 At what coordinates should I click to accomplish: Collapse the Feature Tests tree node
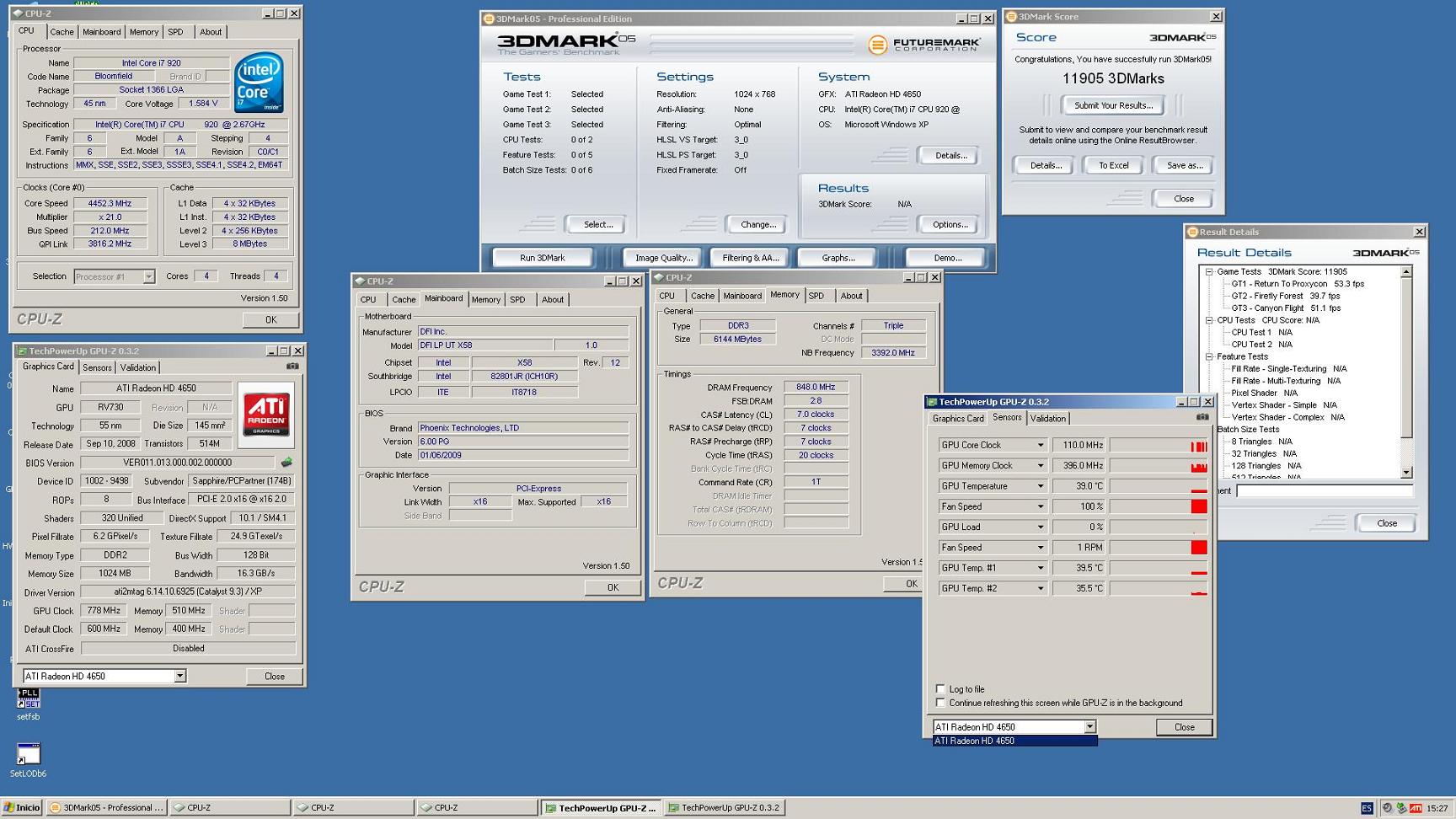click(x=1209, y=356)
